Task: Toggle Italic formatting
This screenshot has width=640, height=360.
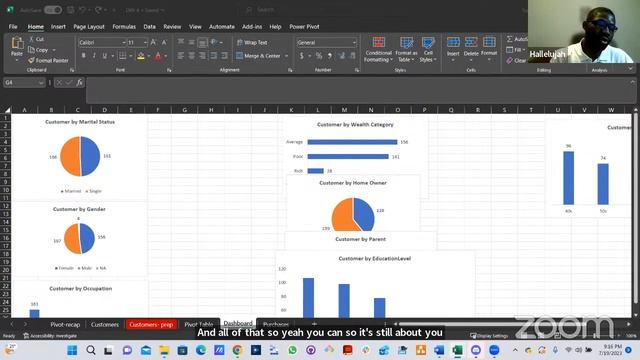Action: tap(94, 56)
